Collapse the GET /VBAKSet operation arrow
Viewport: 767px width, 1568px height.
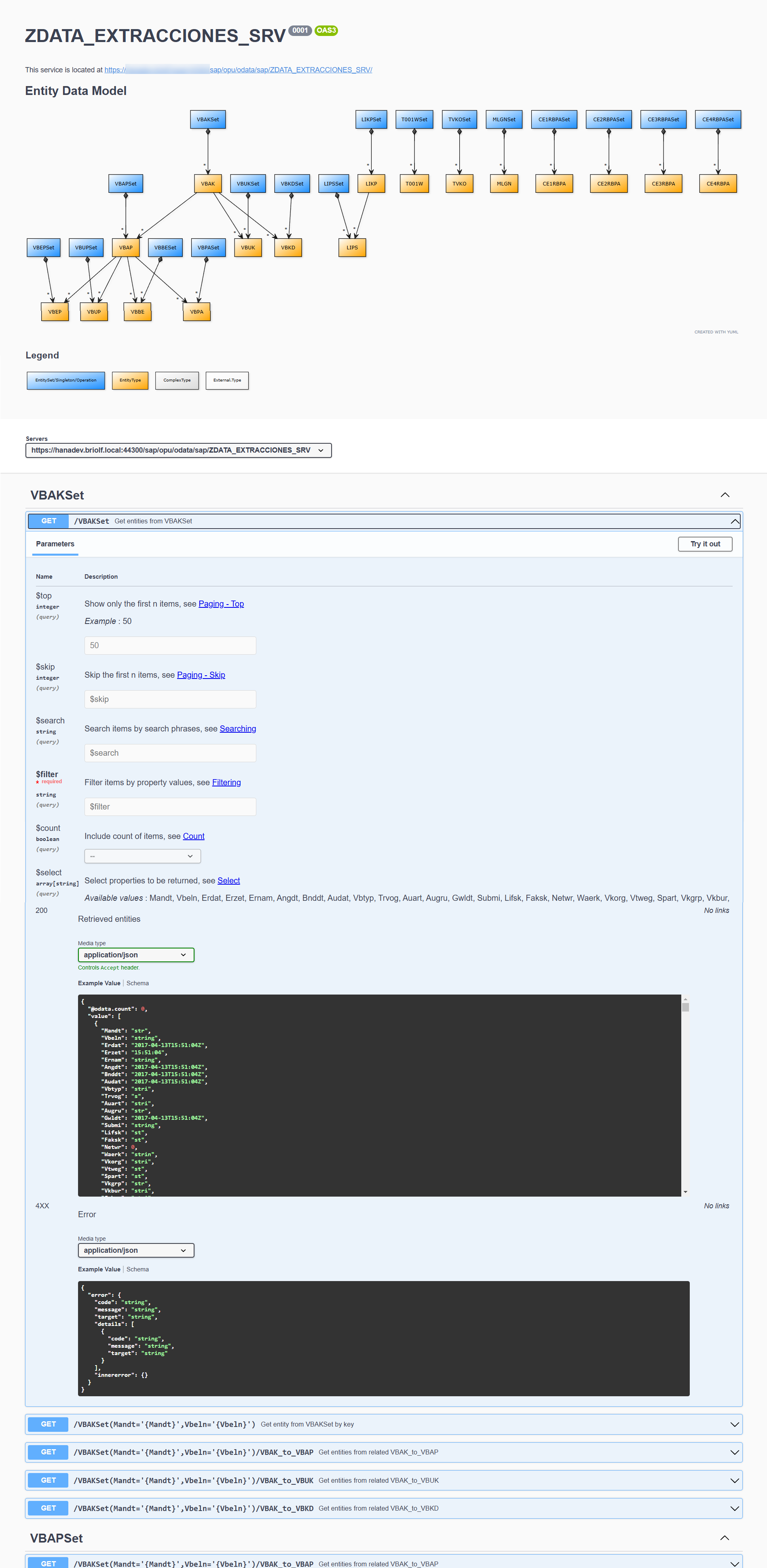(735, 521)
